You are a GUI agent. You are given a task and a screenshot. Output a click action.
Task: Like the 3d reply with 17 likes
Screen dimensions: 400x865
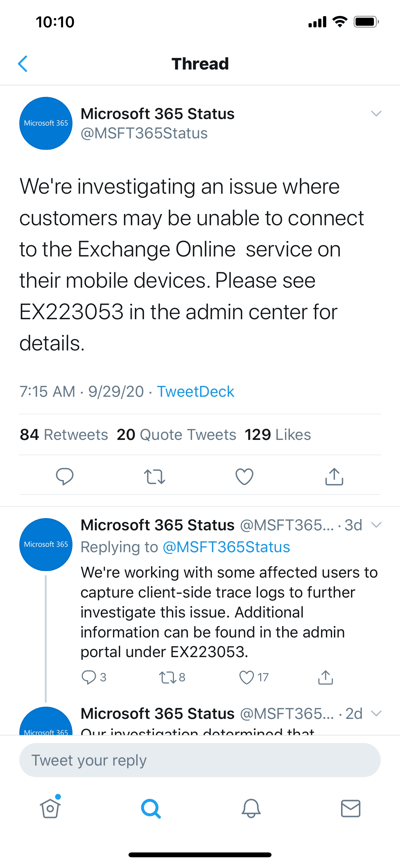tap(254, 677)
